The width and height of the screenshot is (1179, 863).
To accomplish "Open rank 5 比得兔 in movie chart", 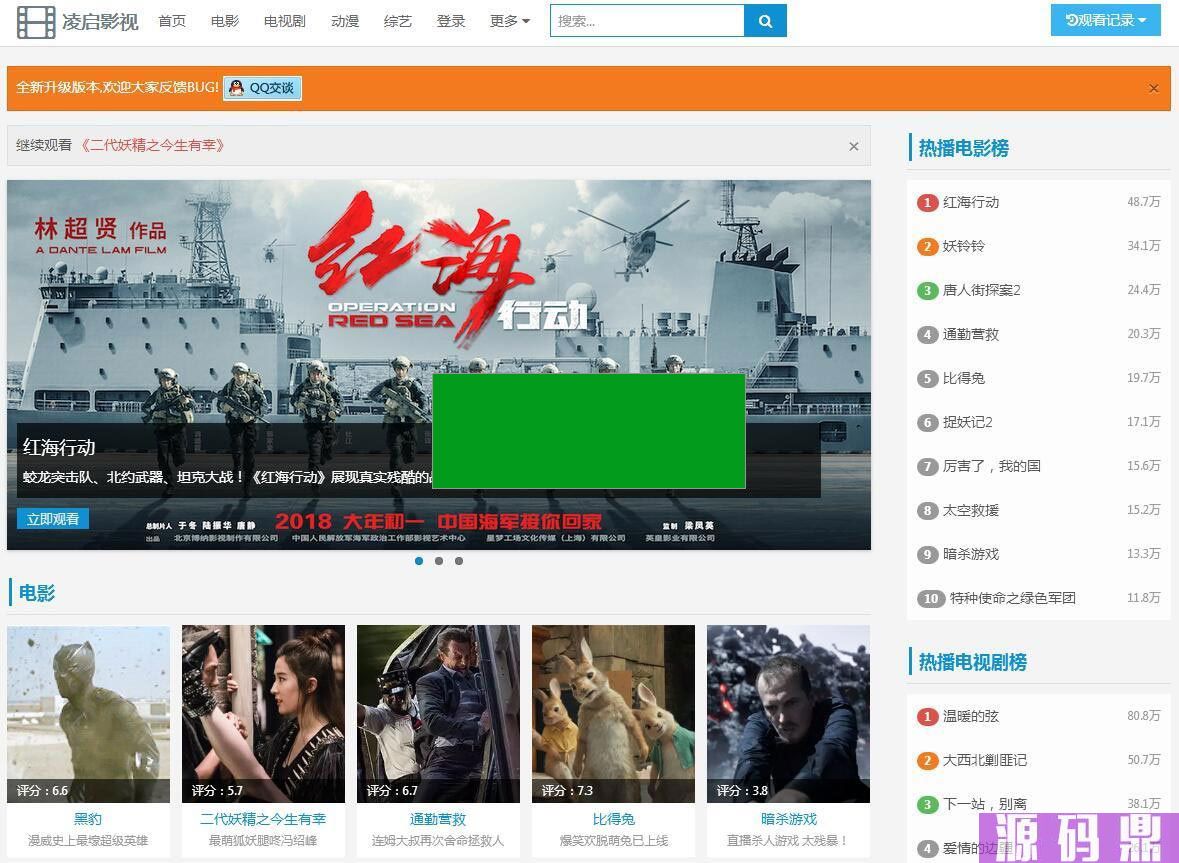I will pyautogui.click(x=963, y=378).
